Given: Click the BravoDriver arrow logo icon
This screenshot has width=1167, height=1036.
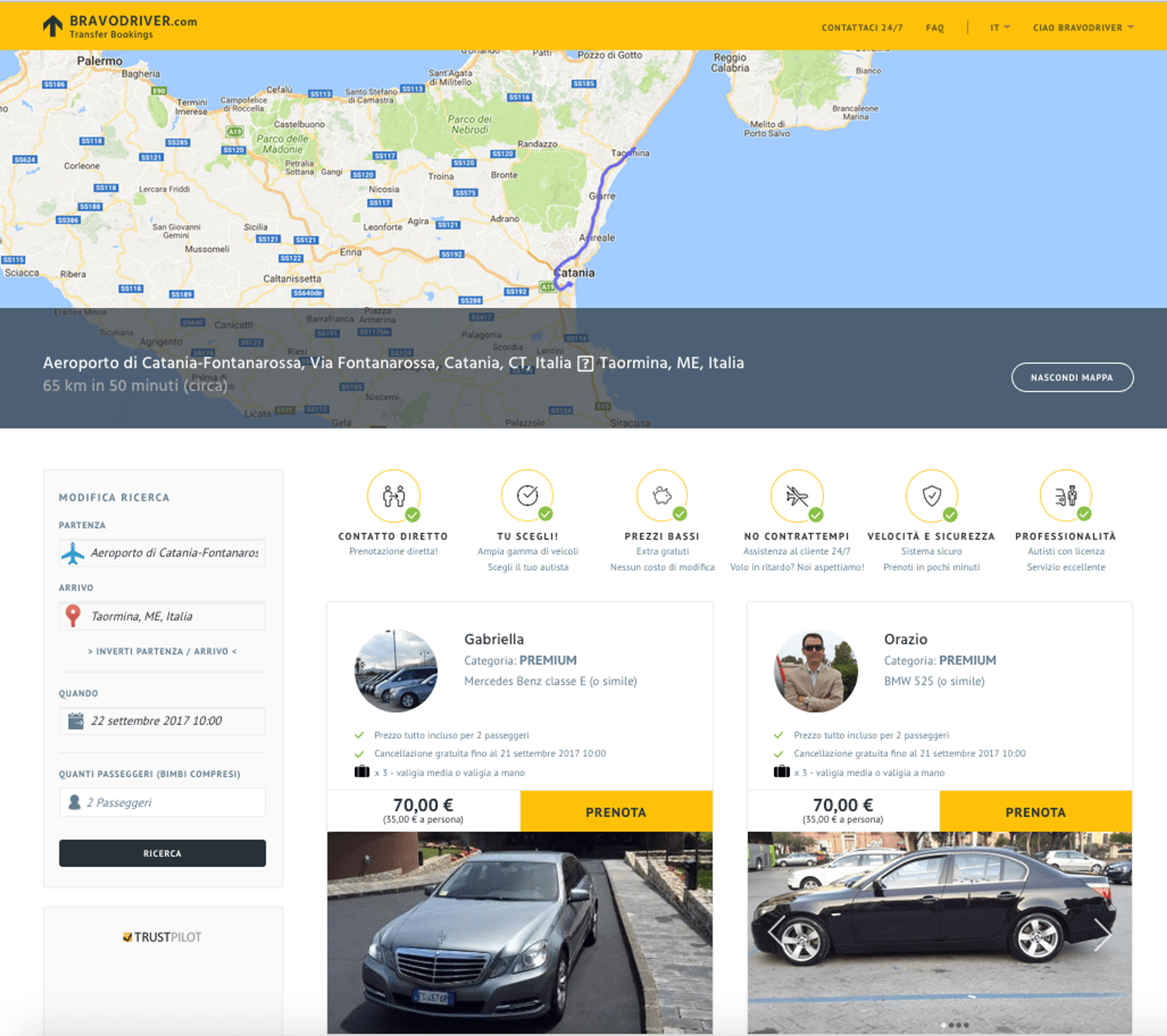Looking at the screenshot, I should coord(53,26).
